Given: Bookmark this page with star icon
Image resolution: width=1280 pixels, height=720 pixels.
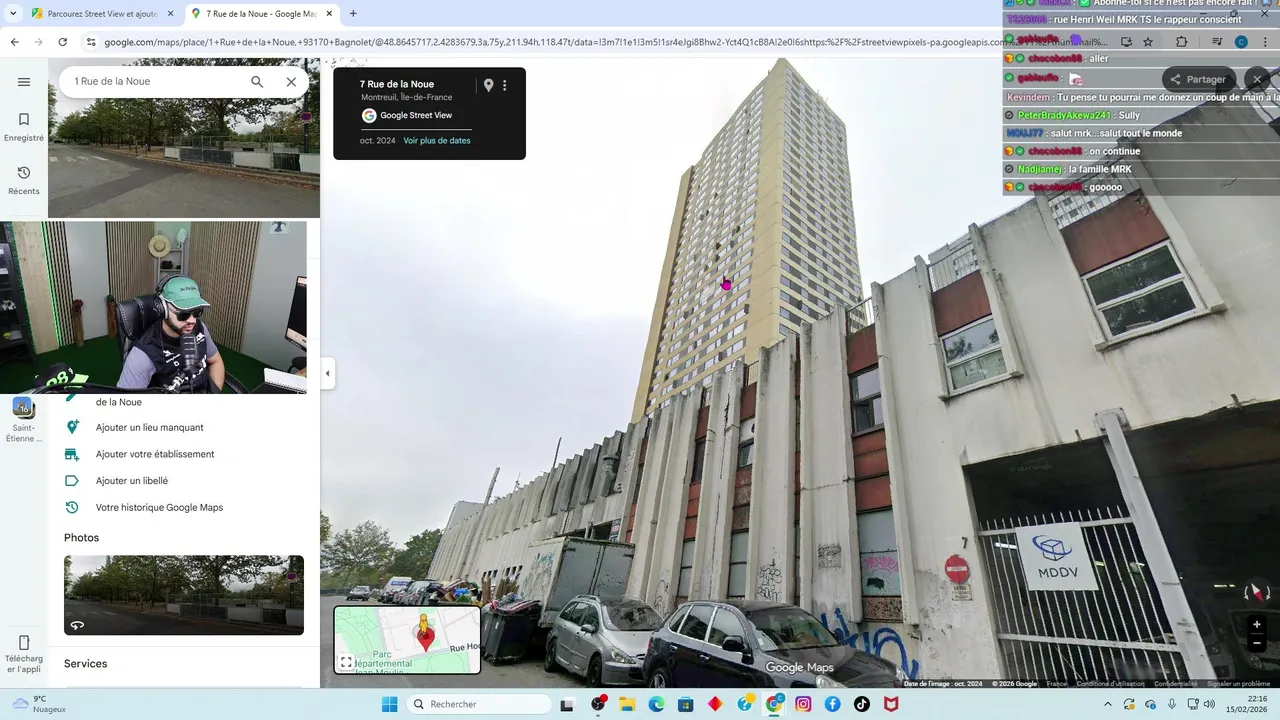Looking at the screenshot, I should point(1148,42).
